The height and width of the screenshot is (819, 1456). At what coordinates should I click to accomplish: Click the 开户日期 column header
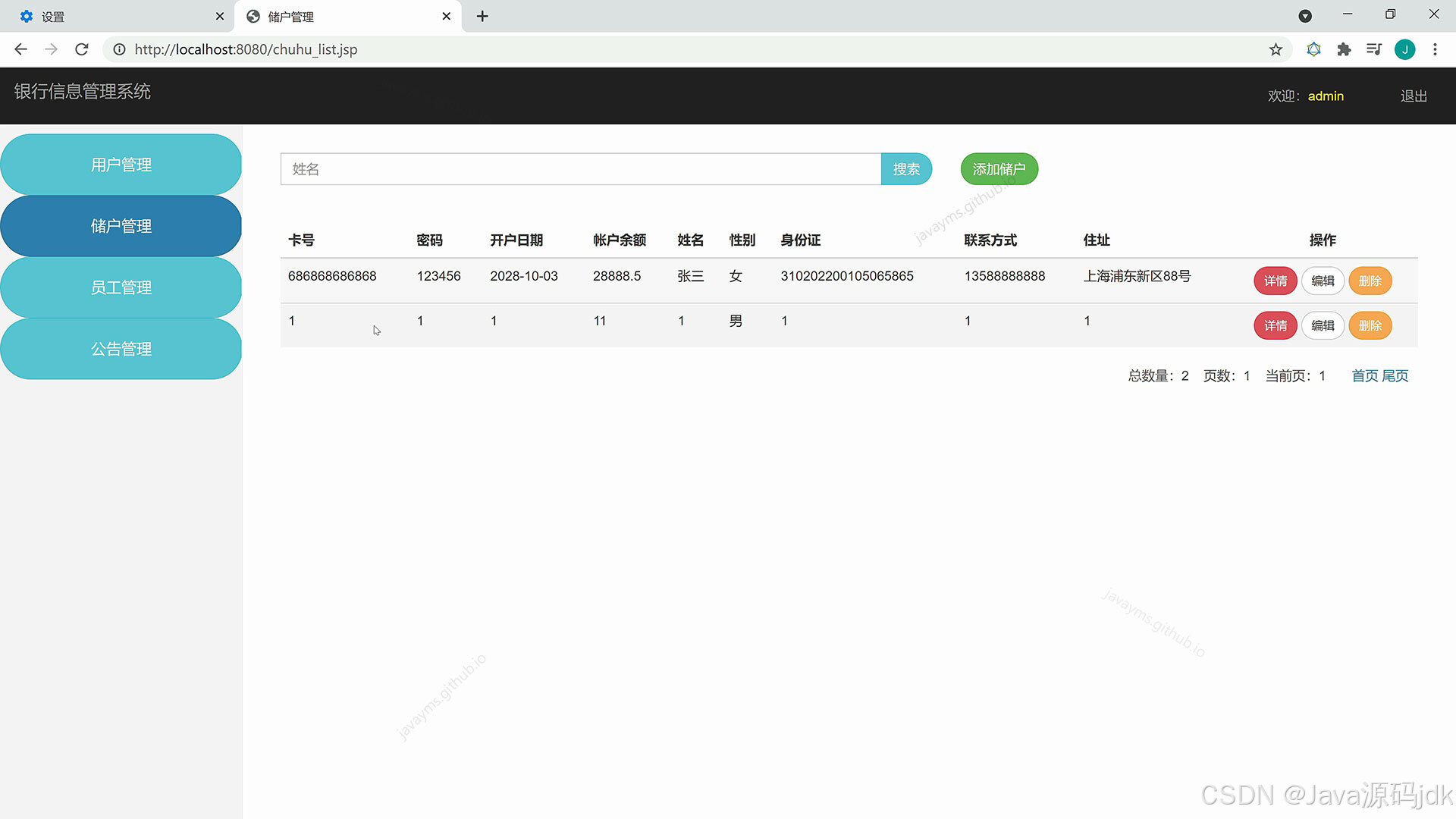[x=516, y=240]
